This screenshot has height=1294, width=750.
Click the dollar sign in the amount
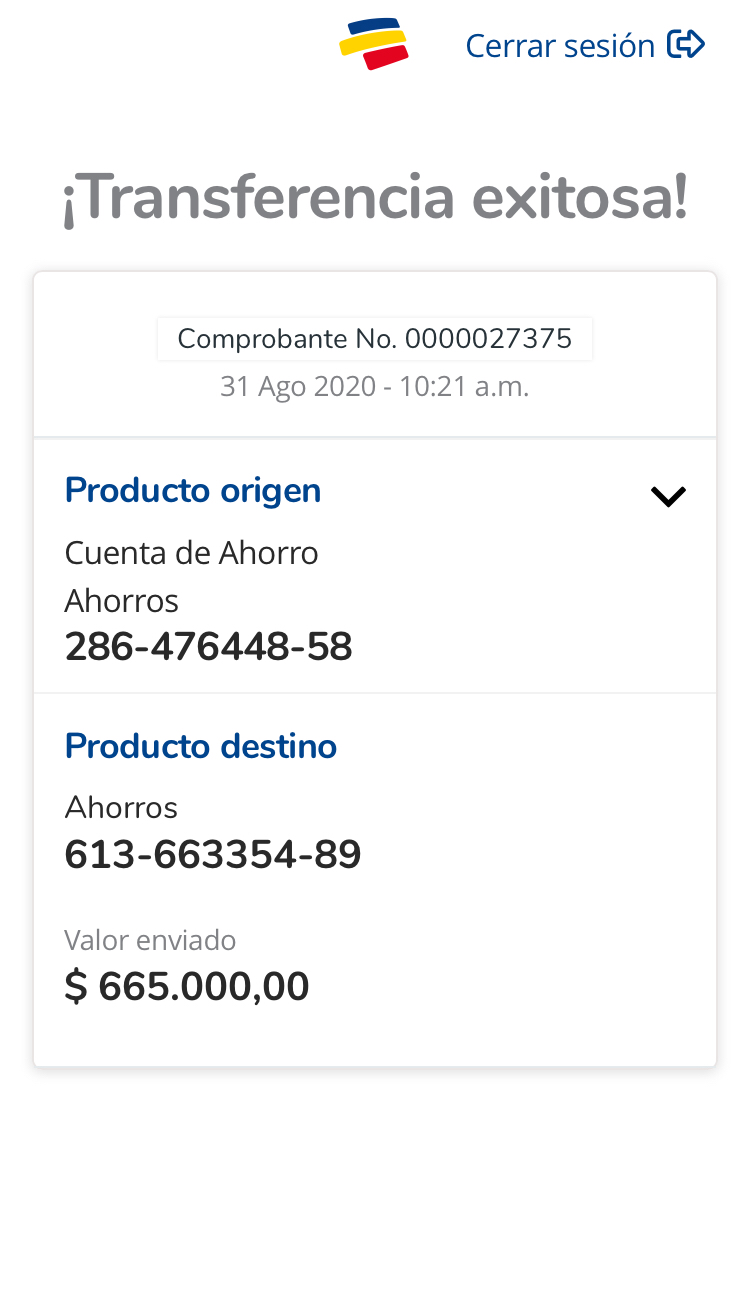(76, 987)
